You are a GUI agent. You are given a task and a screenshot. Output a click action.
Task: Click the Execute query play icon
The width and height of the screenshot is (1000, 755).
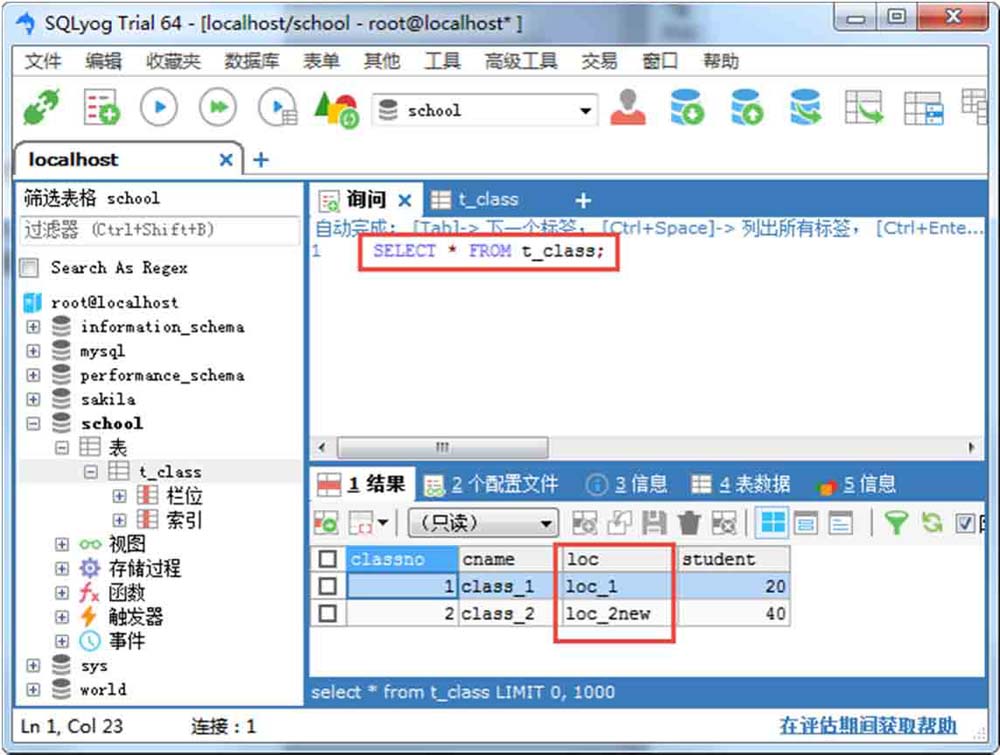tap(159, 107)
